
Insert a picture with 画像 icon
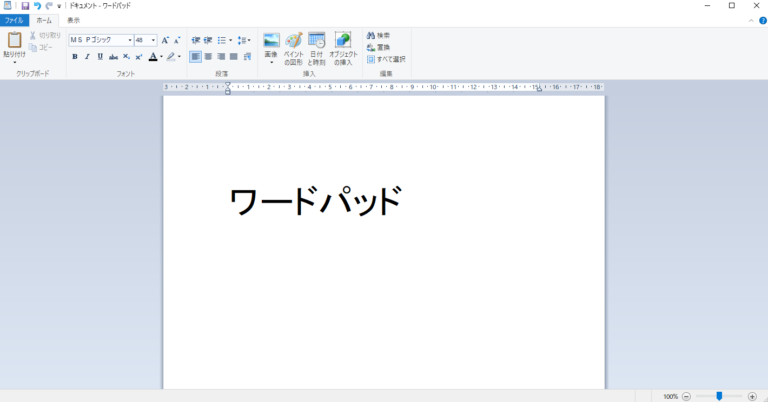pos(271,40)
